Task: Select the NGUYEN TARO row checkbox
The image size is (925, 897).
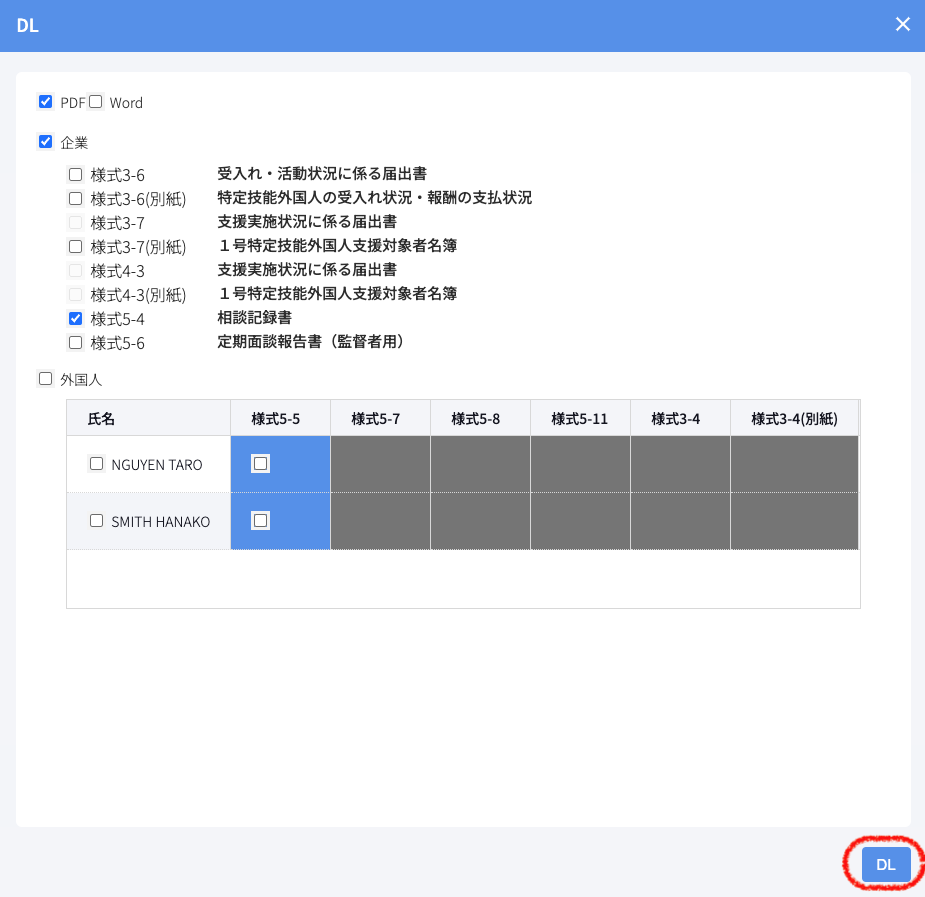Action: 97,464
